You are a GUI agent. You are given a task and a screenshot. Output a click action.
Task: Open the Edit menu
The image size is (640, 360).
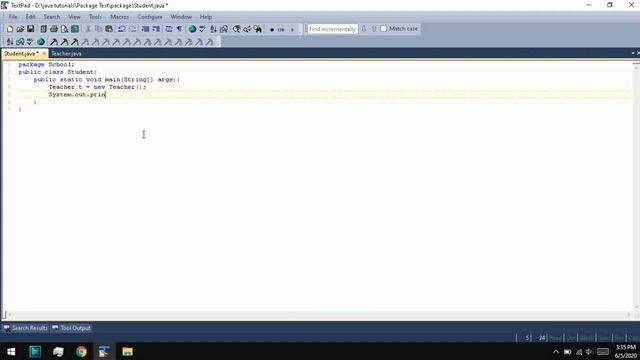point(31,17)
